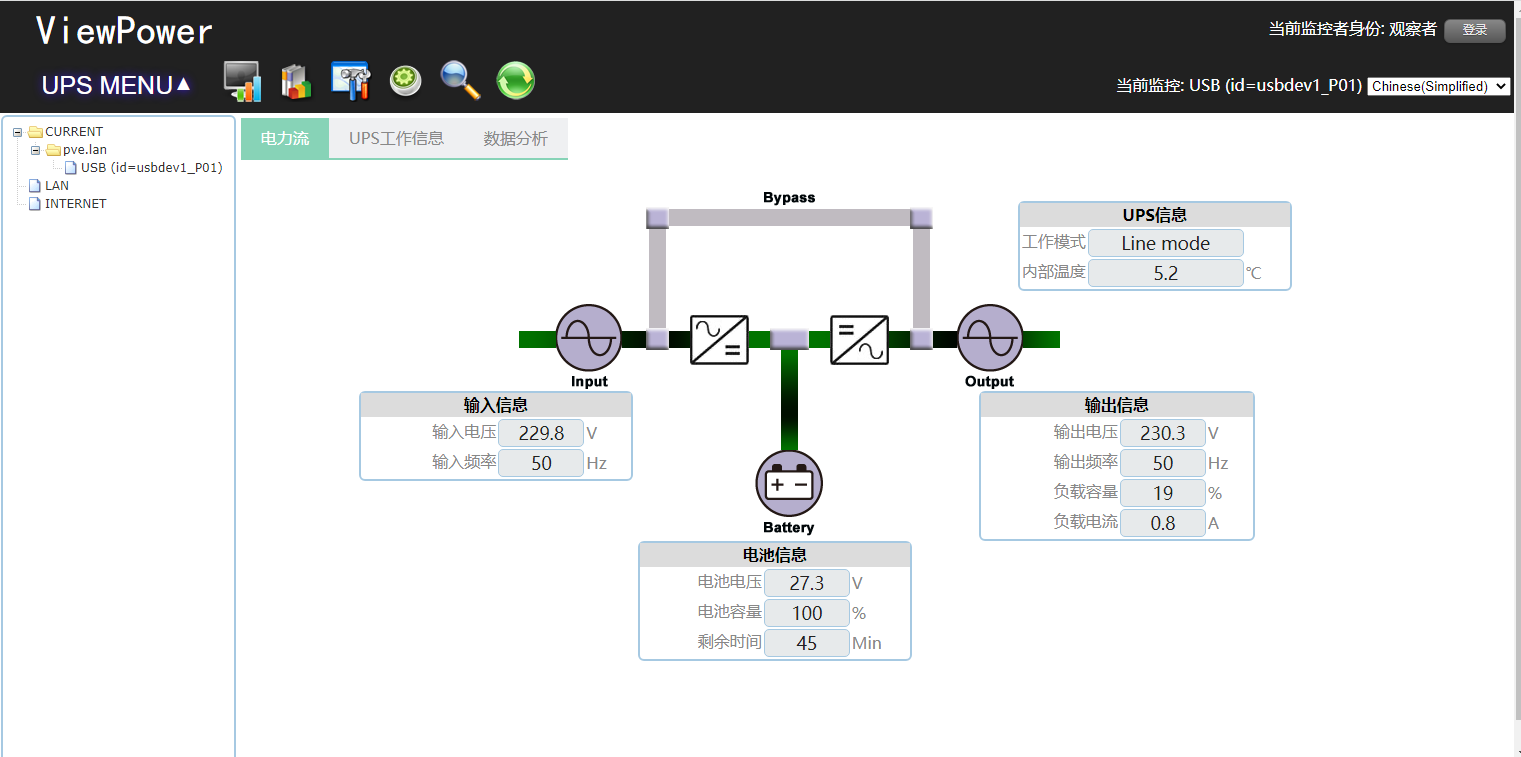The image size is (1521, 757).
Task: Open the Chinese(Simplified) language dropdown
Action: click(1438, 86)
